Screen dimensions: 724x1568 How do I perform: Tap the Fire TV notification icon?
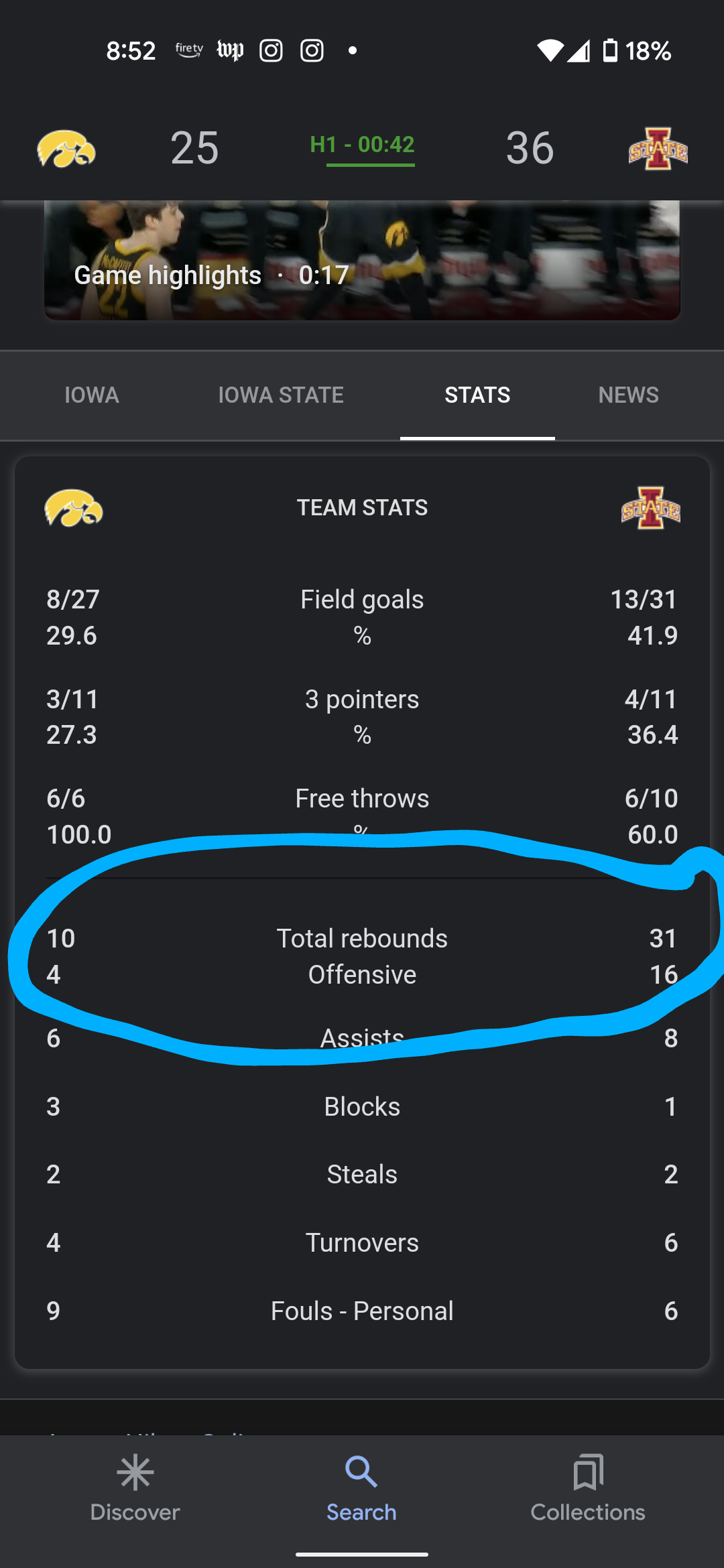[189, 50]
